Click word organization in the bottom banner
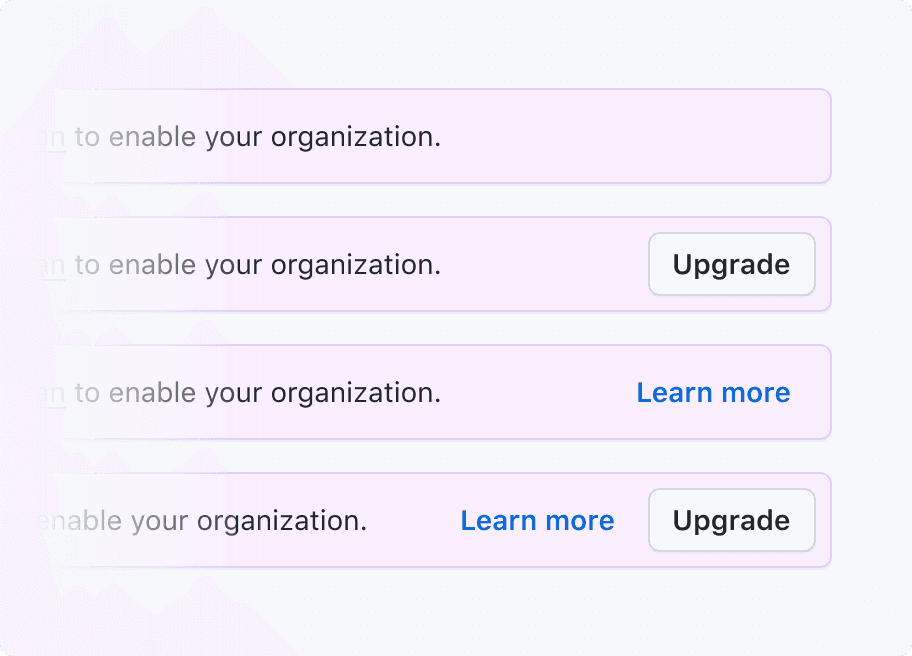 coord(282,522)
